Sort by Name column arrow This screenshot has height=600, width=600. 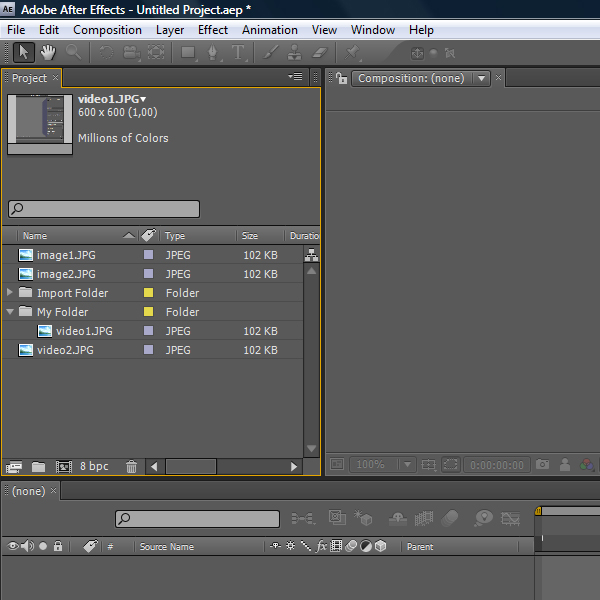(129, 235)
